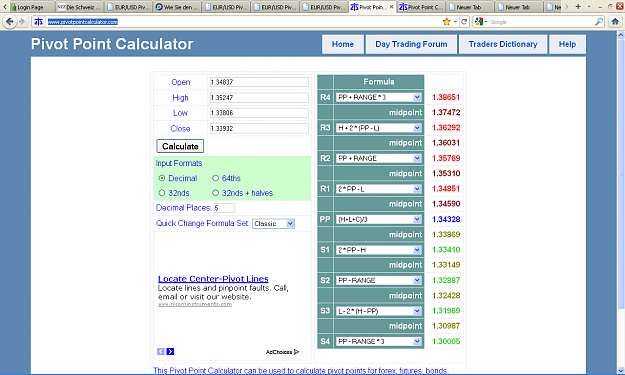This screenshot has width=625, height=375.
Task: Click the browser forward arrow button
Action: [22, 22]
